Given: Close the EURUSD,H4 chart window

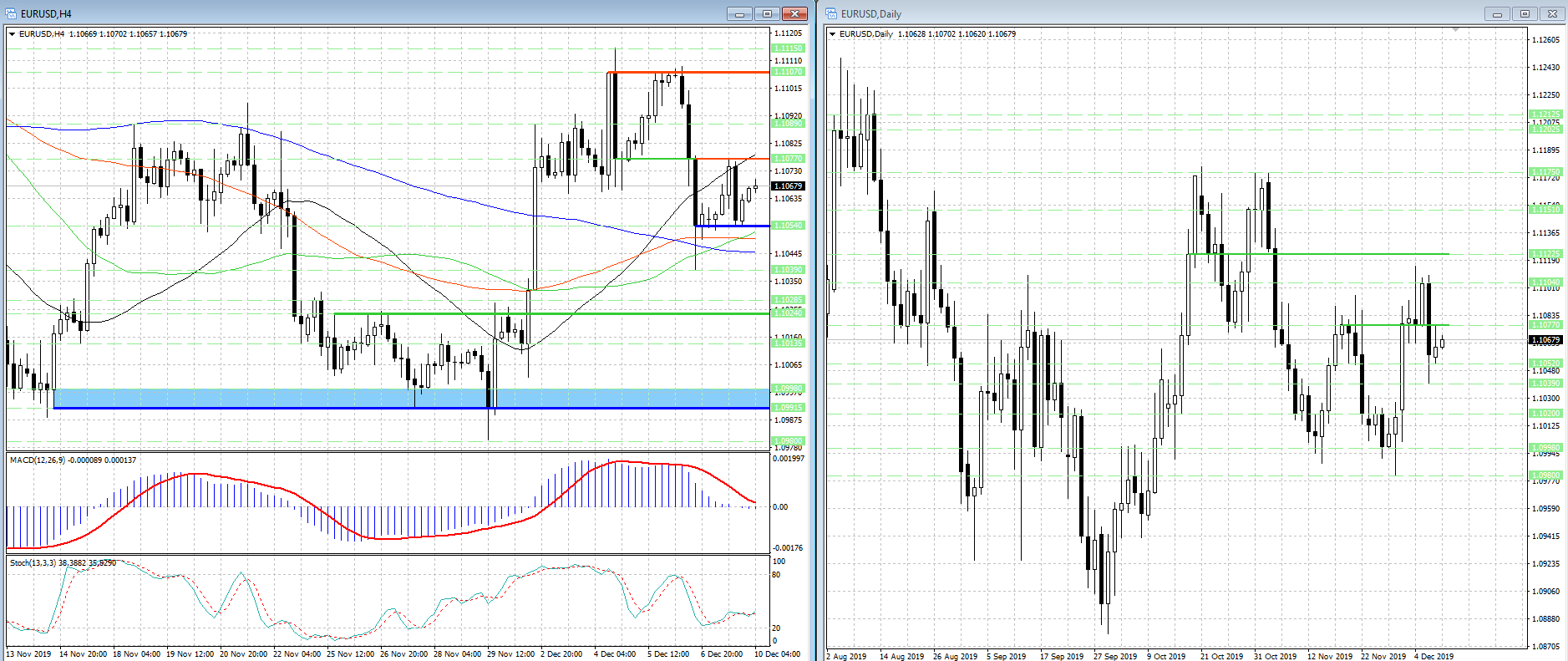Looking at the screenshot, I should 795,13.
